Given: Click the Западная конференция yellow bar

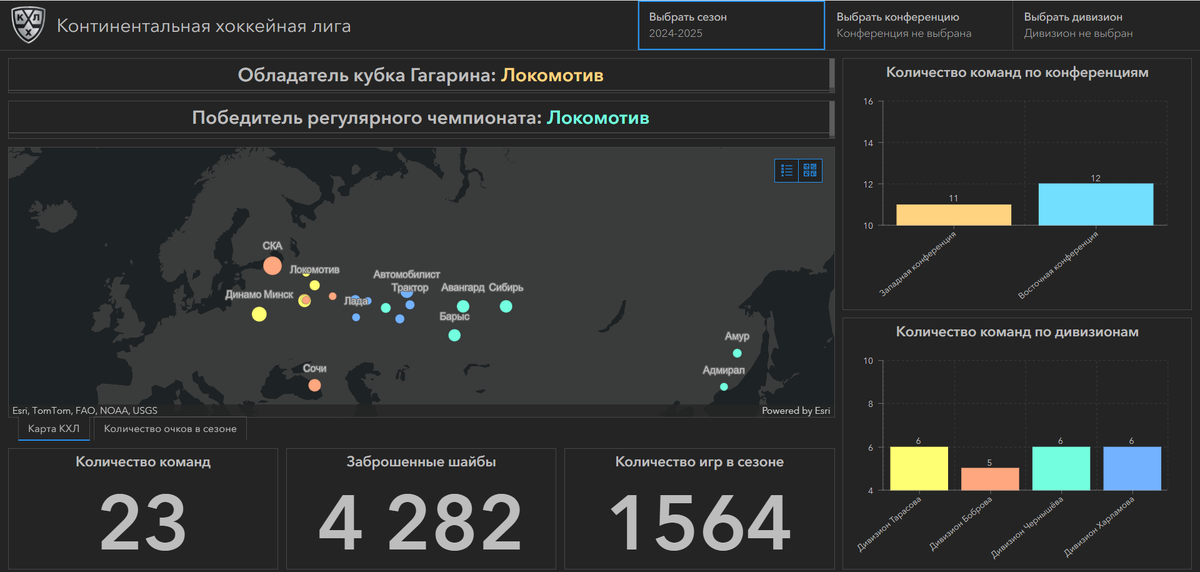Looking at the screenshot, I should [x=953, y=215].
